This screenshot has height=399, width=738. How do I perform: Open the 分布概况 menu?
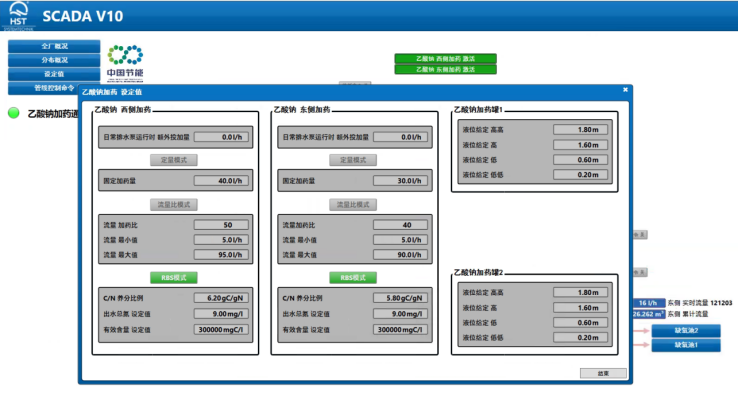(54, 60)
